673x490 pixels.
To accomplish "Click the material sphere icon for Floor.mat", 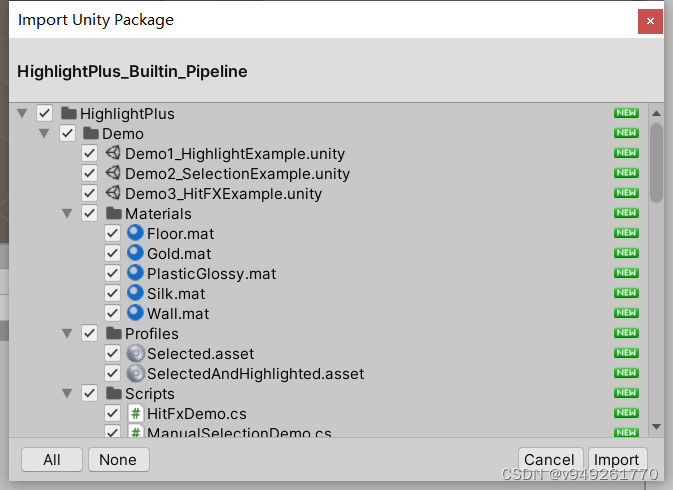I will 135,233.
